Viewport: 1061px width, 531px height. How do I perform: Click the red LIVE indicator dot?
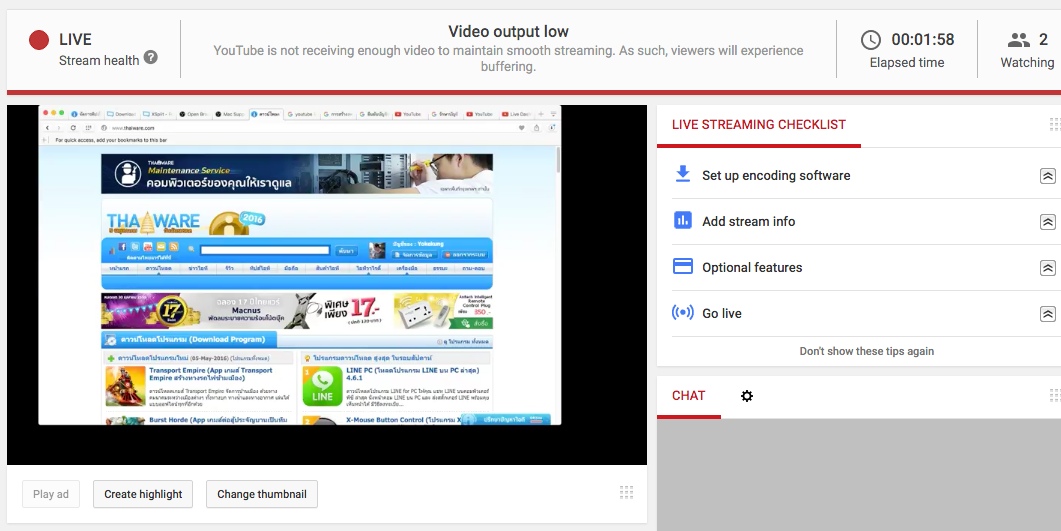(39, 40)
